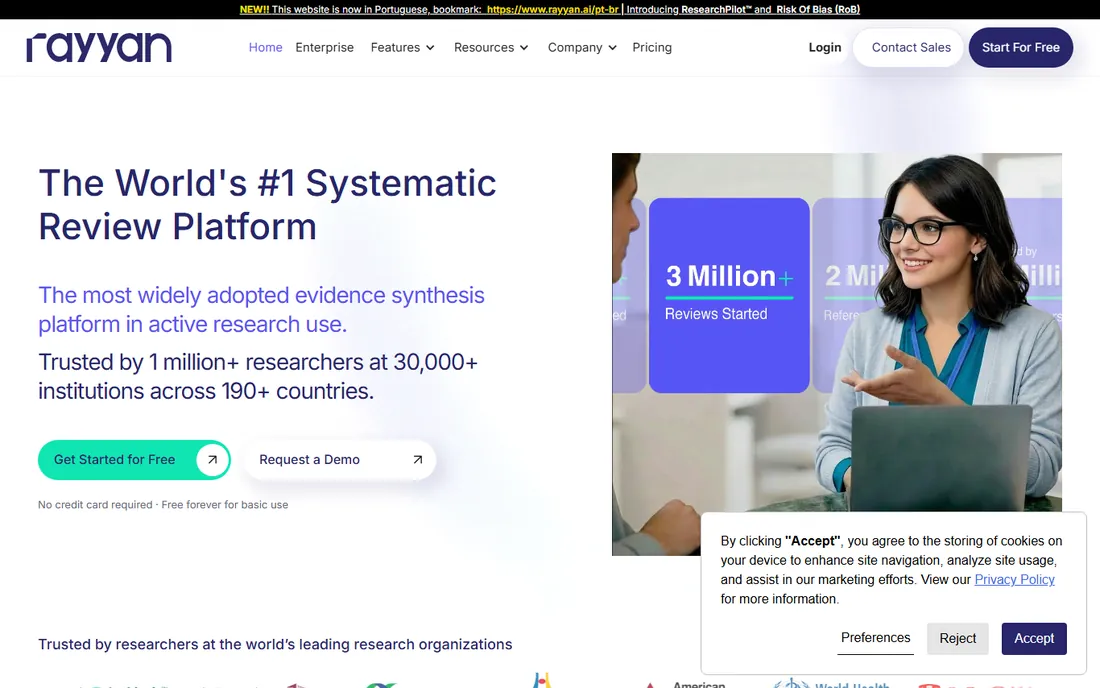Click "Trusted by researchers at the world's leading research organizations"
Viewport: 1100px width, 688px height.
(275, 645)
